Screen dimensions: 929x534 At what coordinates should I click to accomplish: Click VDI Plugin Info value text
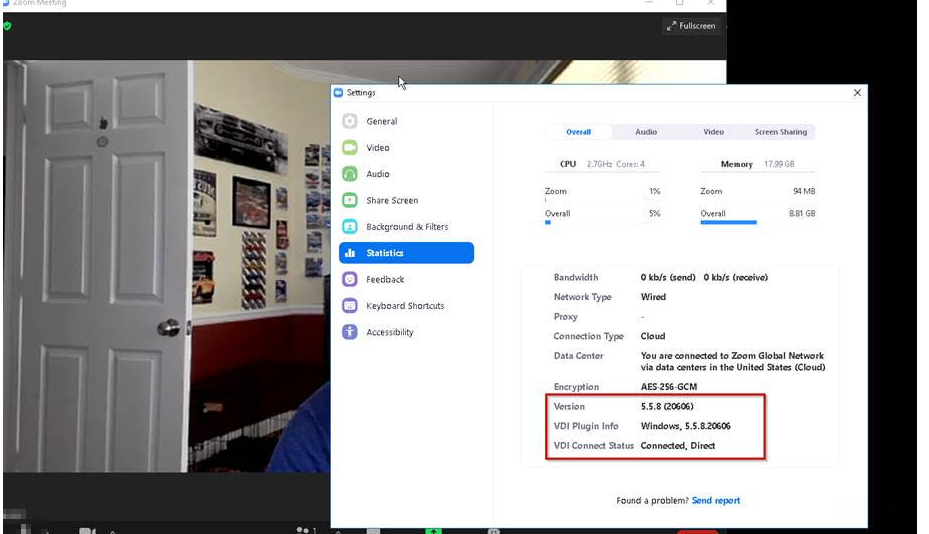685,426
